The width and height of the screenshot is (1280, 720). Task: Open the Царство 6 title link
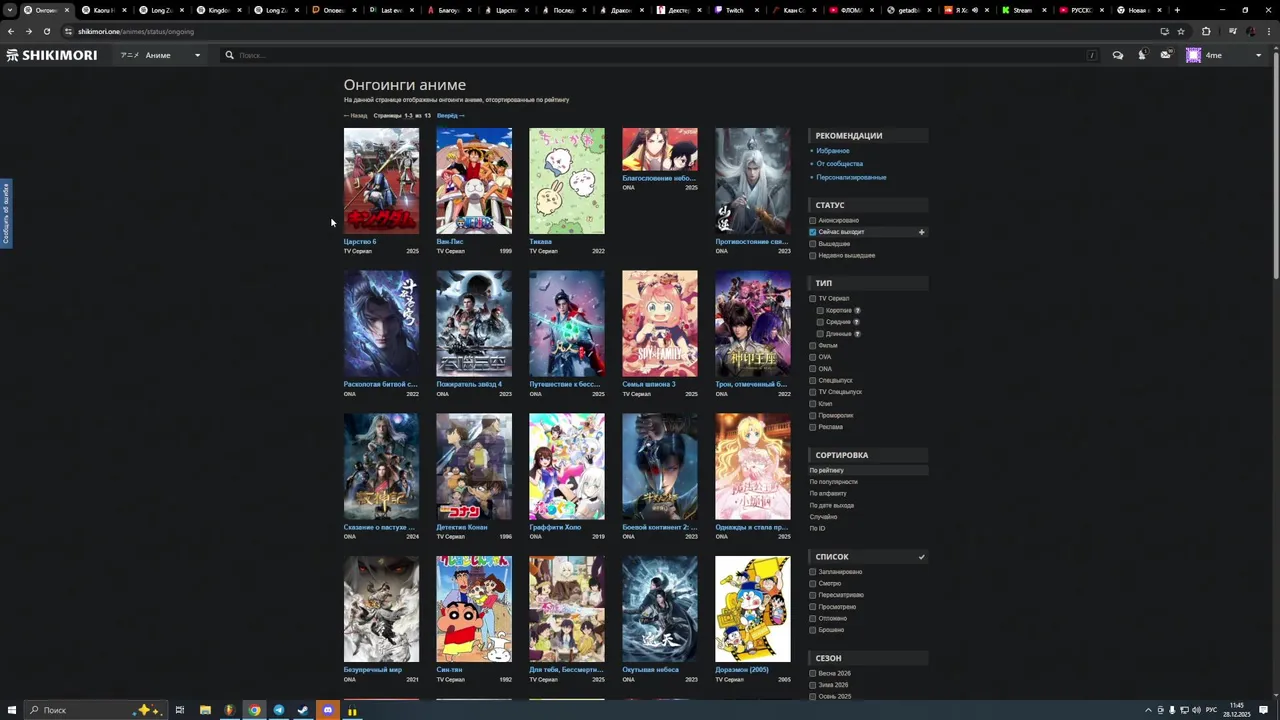click(x=360, y=242)
